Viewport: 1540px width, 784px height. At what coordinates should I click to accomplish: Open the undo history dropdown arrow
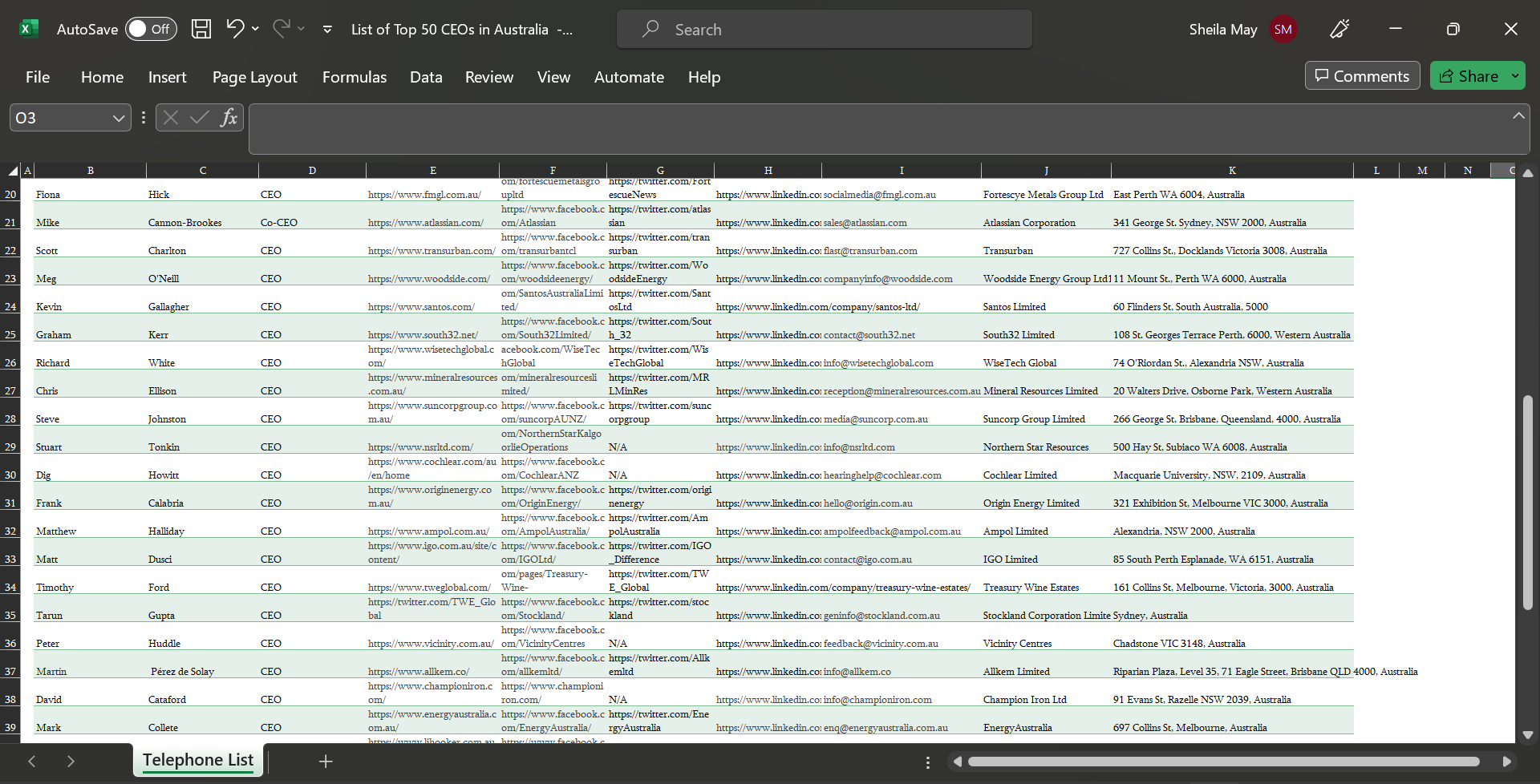click(x=255, y=29)
